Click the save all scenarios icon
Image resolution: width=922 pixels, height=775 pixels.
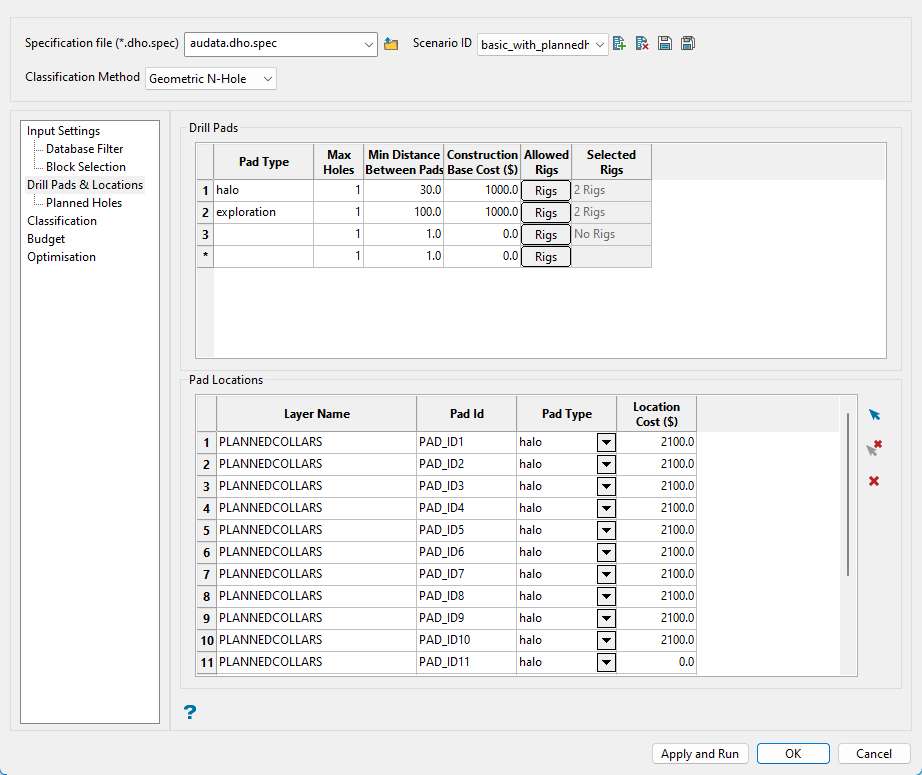click(x=688, y=44)
